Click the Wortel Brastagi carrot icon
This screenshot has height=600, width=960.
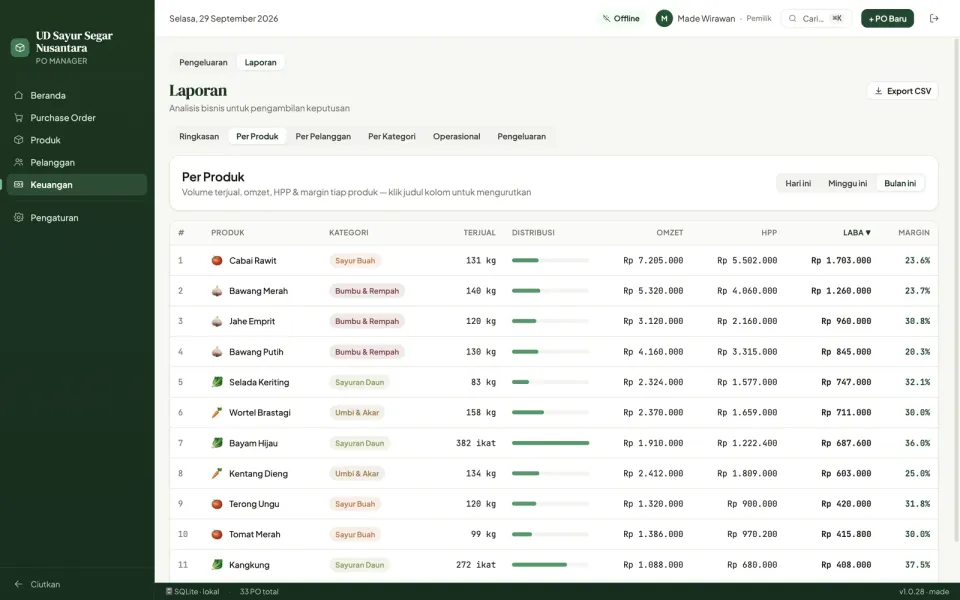pyautogui.click(x=217, y=413)
